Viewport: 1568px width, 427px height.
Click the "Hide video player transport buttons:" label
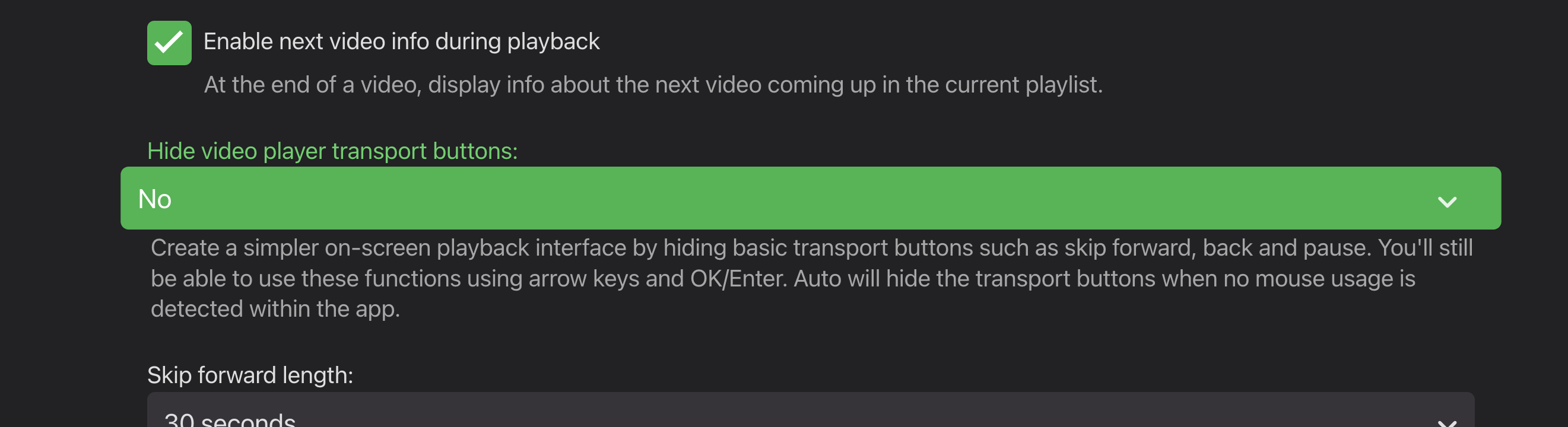[x=332, y=151]
